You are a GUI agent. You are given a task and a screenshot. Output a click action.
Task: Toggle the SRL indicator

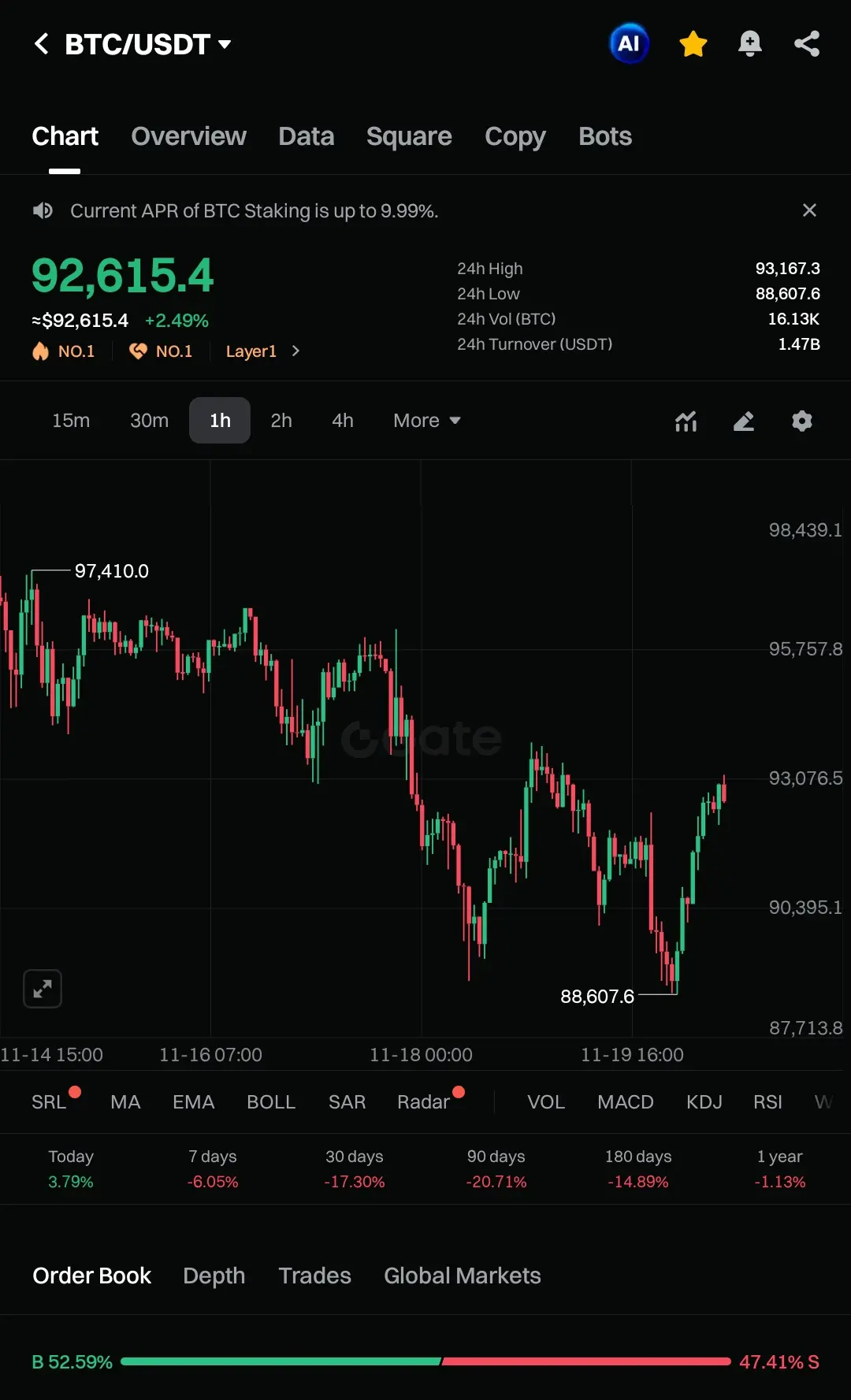(49, 1102)
